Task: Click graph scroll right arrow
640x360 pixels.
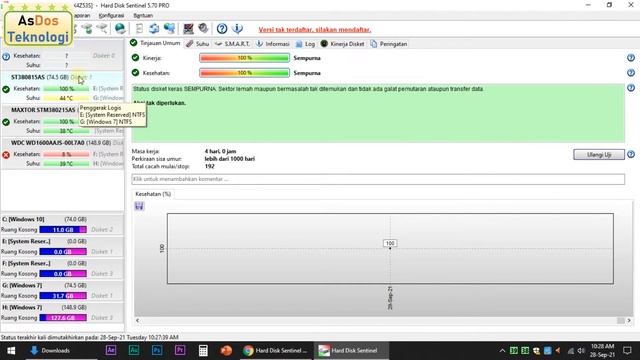Action: [629, 320]
